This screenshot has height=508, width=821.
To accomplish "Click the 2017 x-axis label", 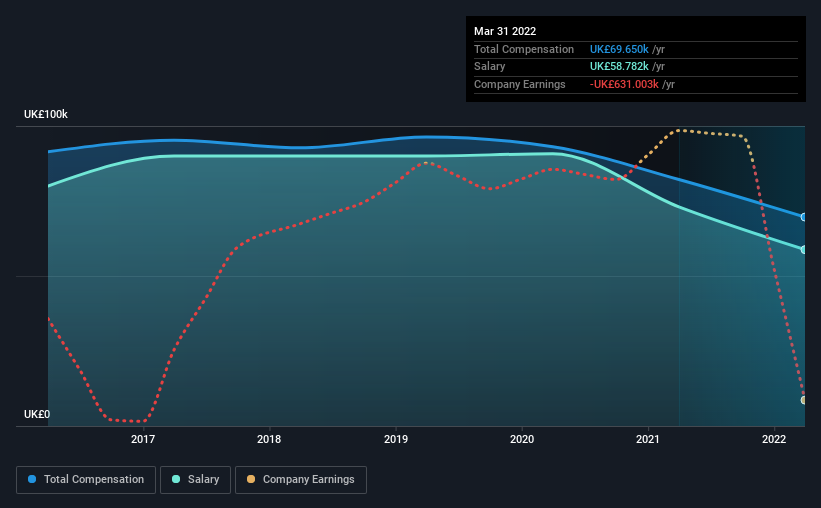I will pyautogui.click(x=143, y=439).
